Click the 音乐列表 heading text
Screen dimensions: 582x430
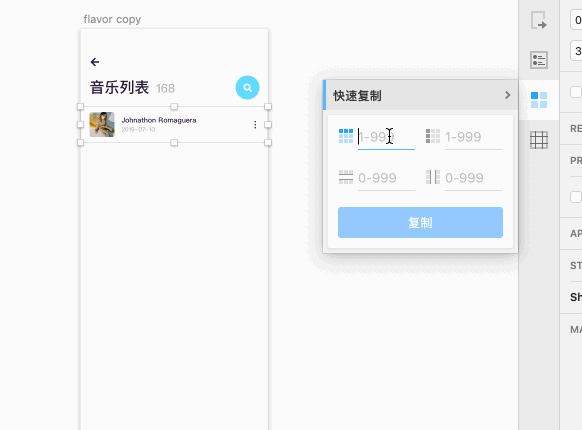pos(120,88)
